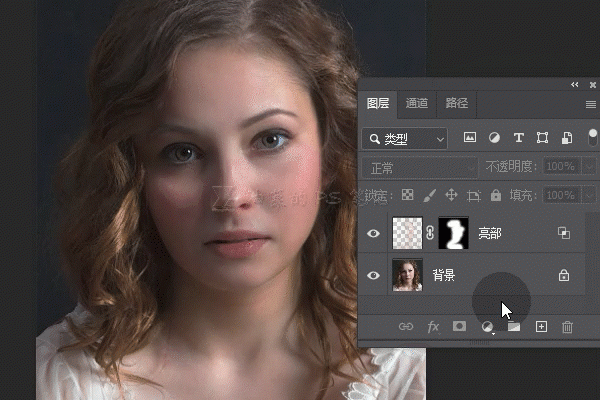
Task: Select the 亮部 layer thumbnail
Action: coord(408,233)
